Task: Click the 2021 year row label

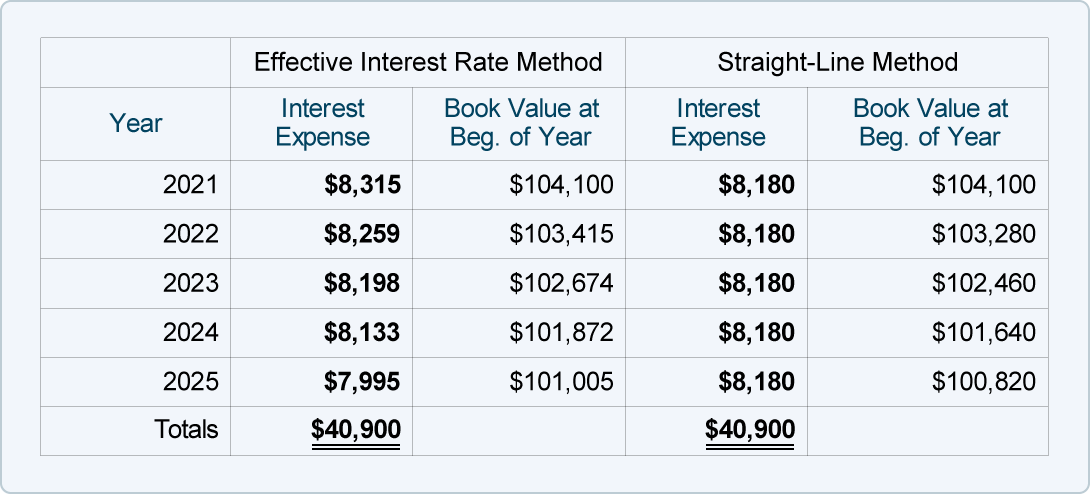Action: pos(190,185)
